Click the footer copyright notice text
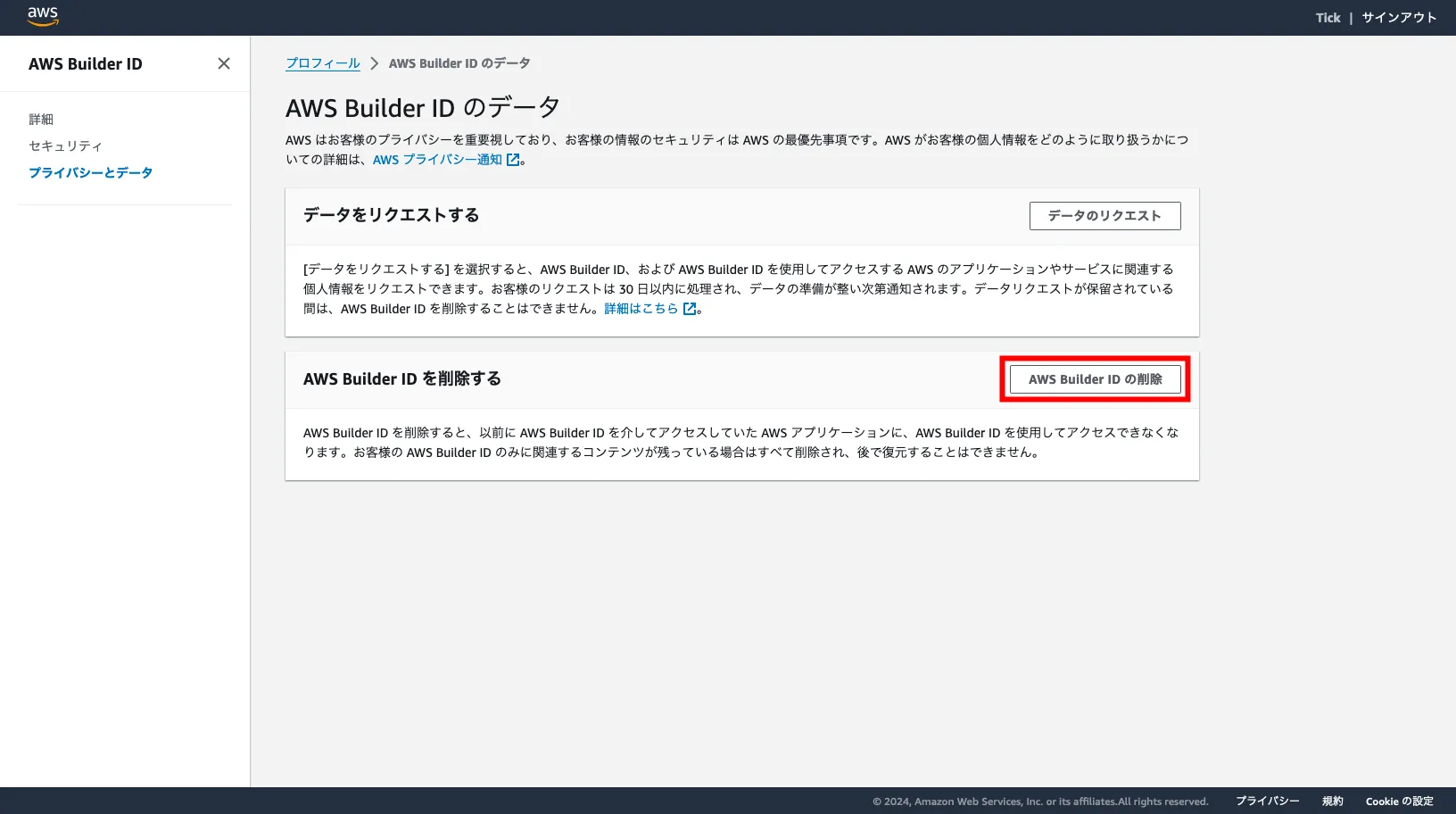Screen dimensions: 1456x814 point(1040,802)
